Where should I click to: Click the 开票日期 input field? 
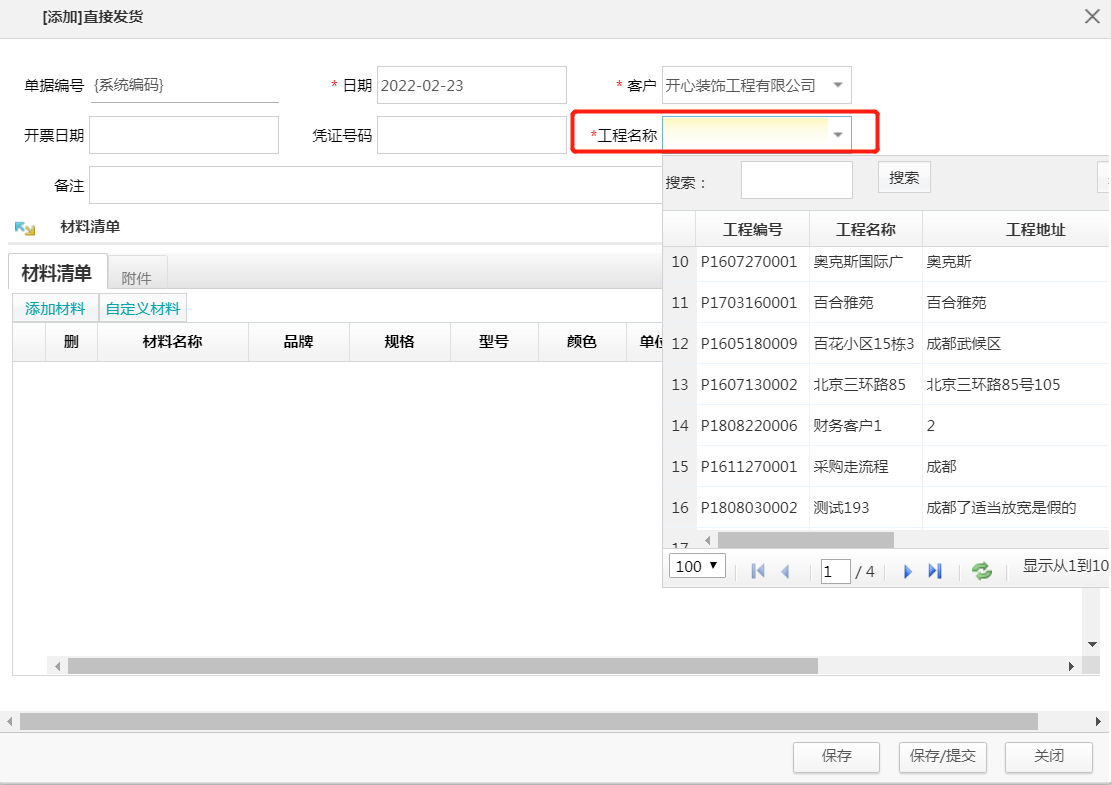click(x=184, y=135)
